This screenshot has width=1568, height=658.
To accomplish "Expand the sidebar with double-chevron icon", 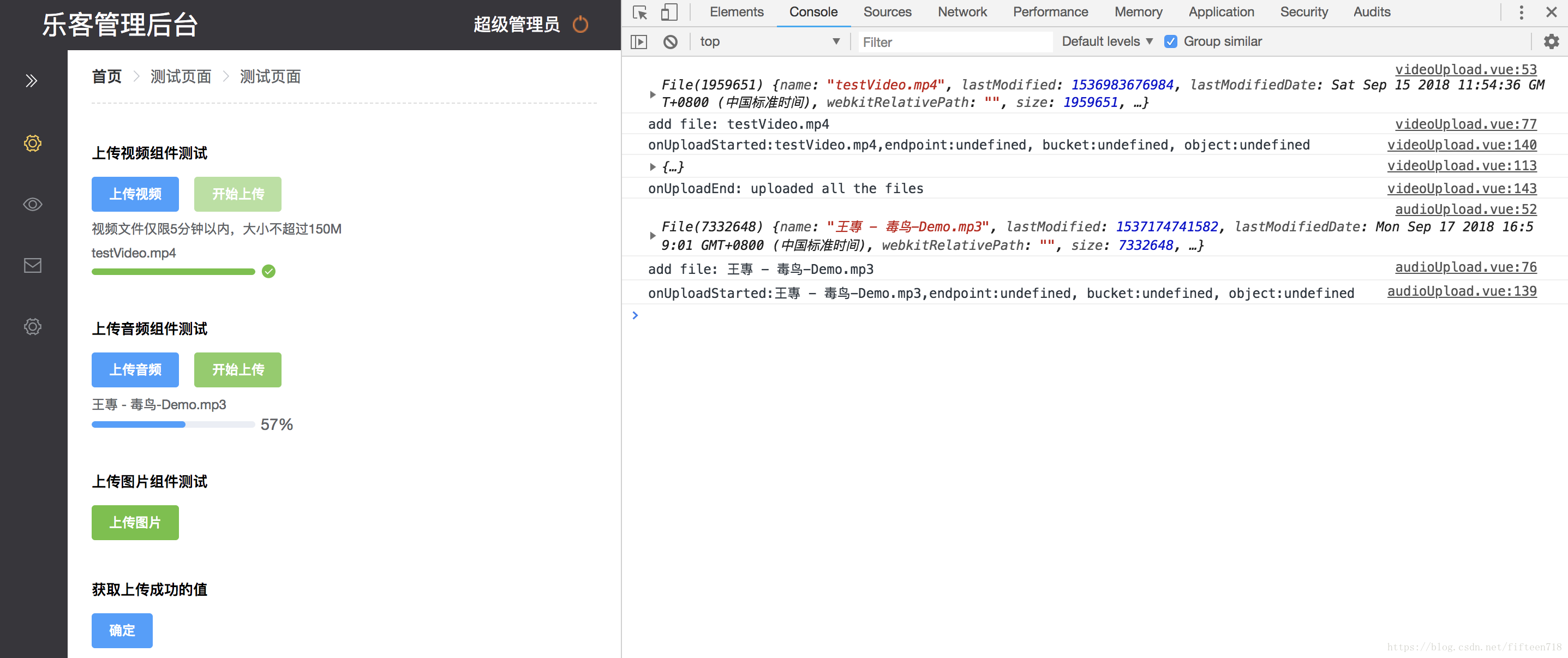I will click(x=32, y=81).
